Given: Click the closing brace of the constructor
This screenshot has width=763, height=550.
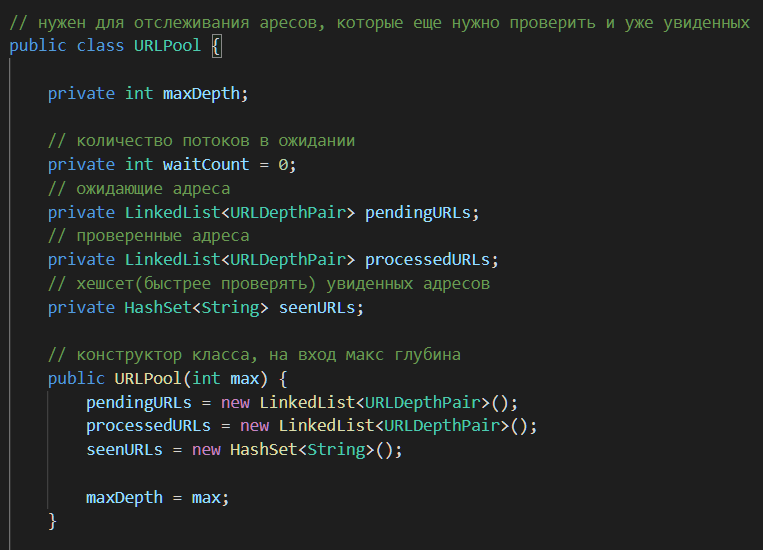Looking at the screenshot, I should pyautogui.click(x=52, y=521).
